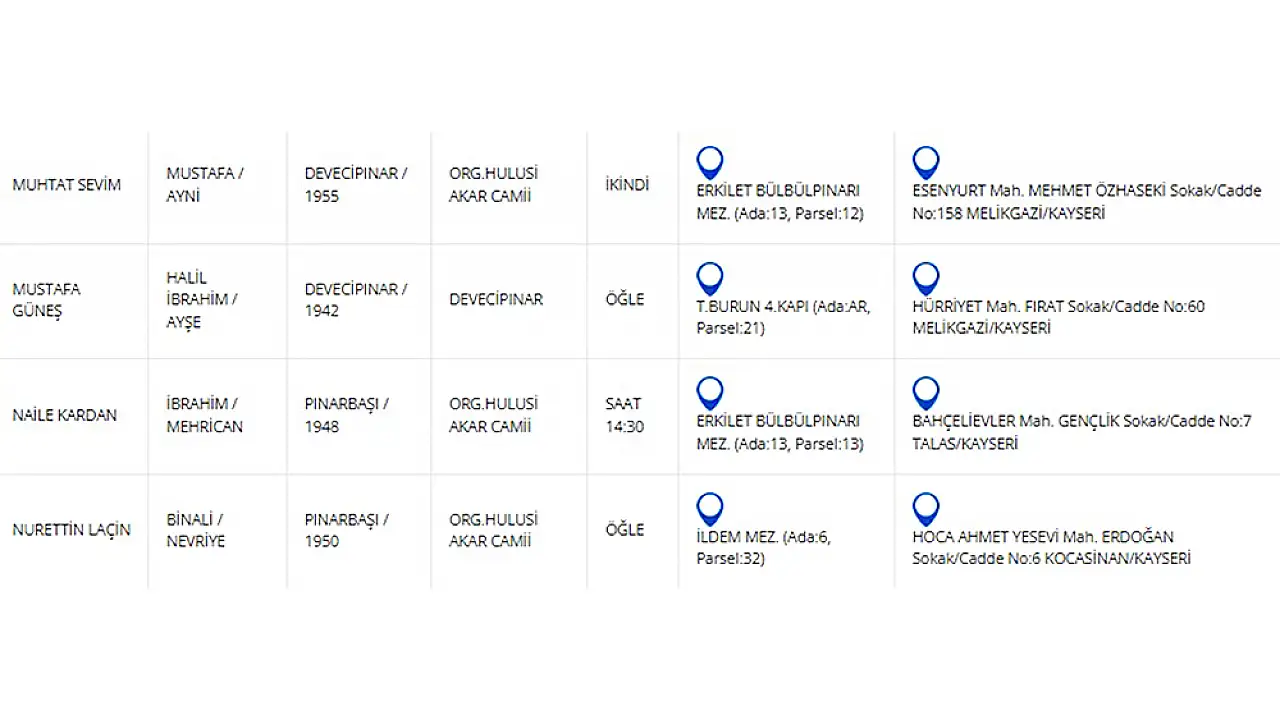Click ERKİLET BÜLBÜLPINARI MEZ. Parsel:13 text

tap(779, 433)
